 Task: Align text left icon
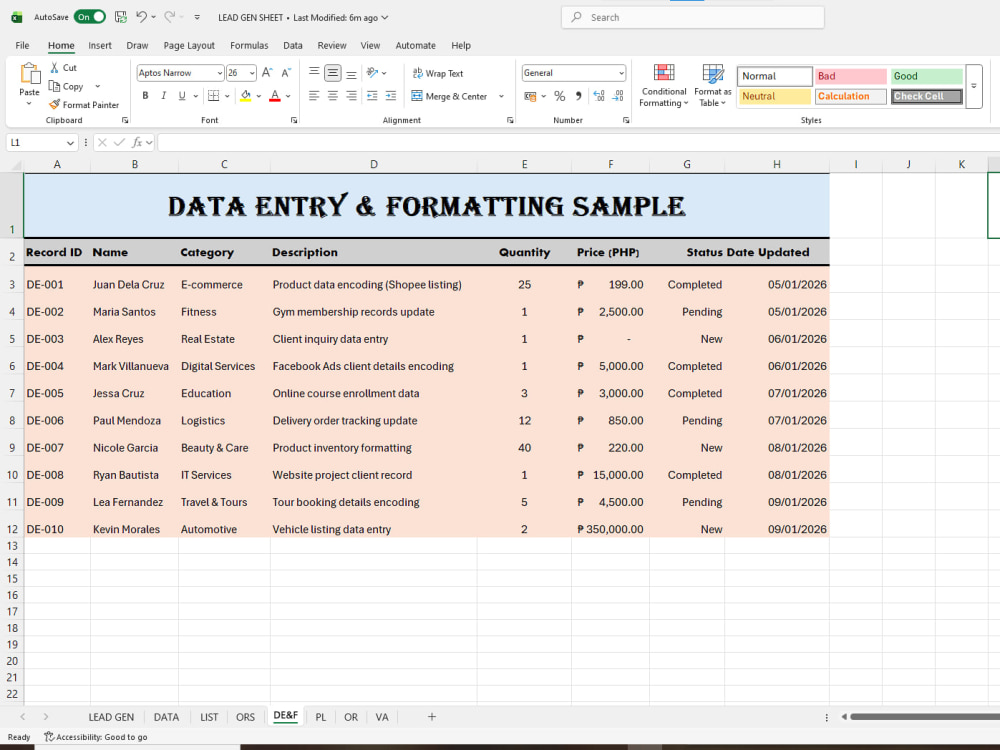[x=314, y=96]
